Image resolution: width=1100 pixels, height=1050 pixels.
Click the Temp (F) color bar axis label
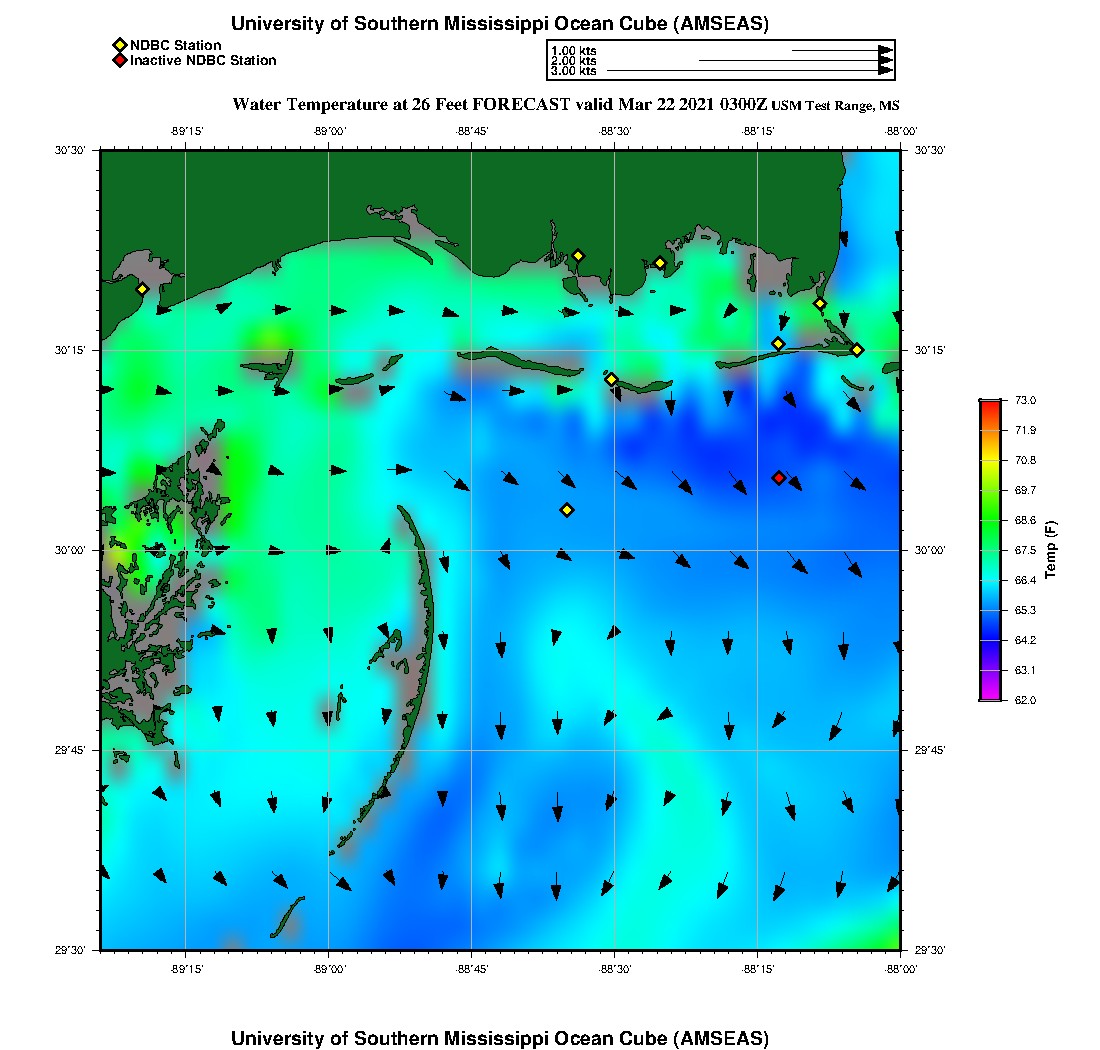1051,550
